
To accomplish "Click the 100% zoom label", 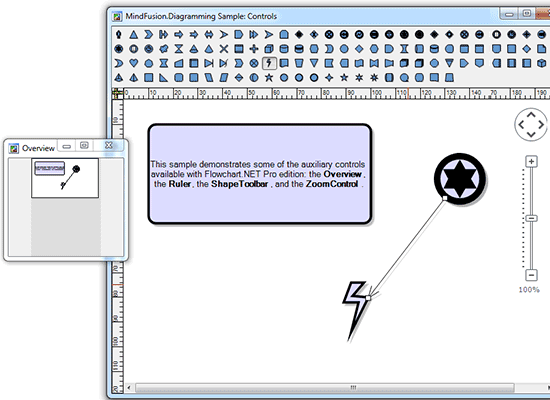I will click(529, 289).
